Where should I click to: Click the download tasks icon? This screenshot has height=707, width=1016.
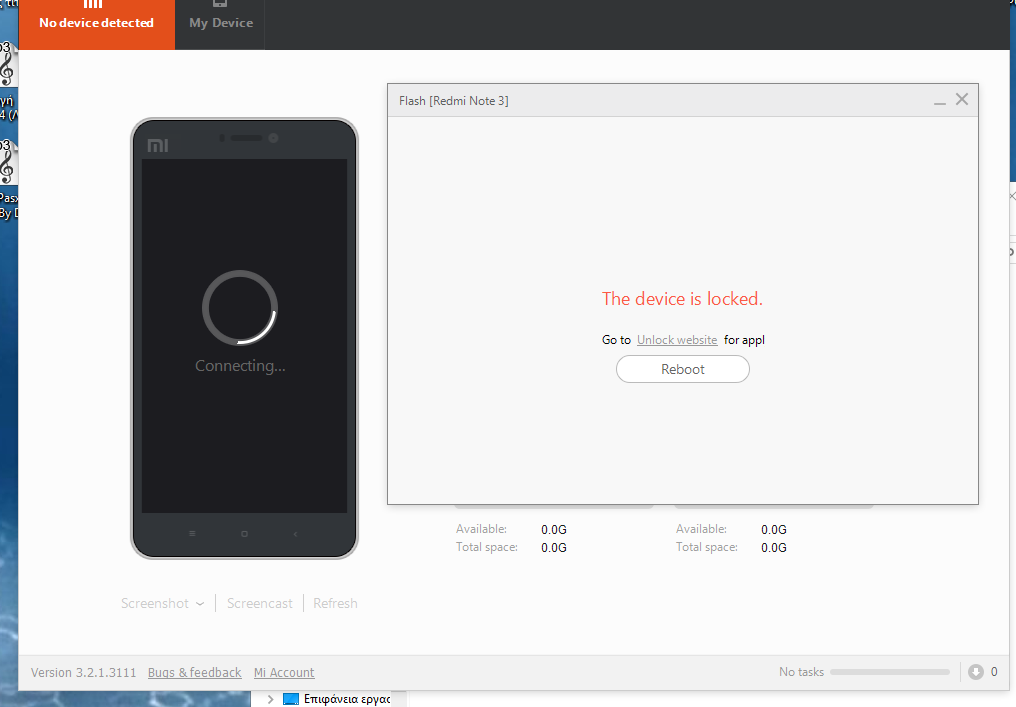pos(975,672)
